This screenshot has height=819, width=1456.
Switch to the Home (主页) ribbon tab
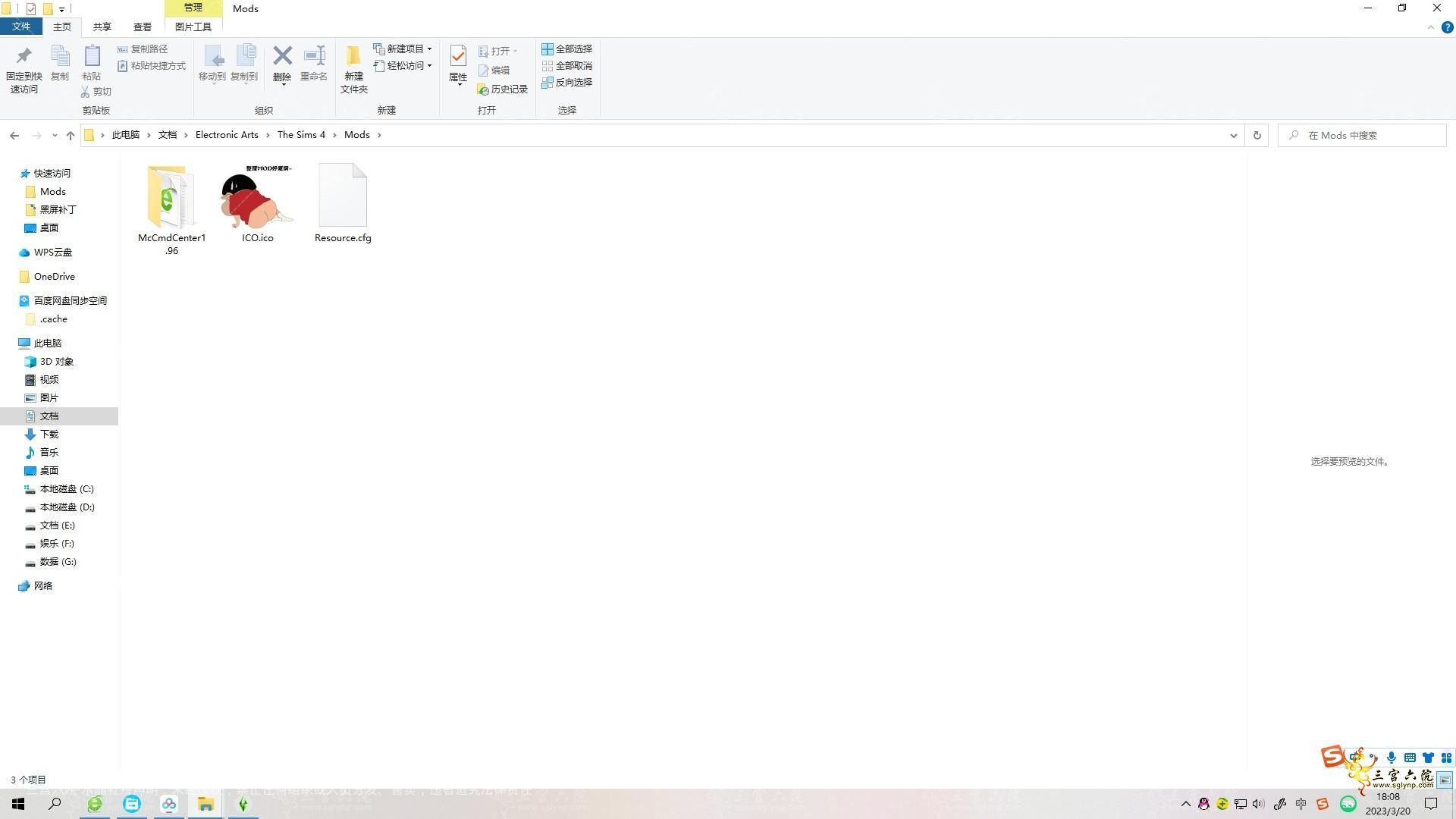coord(62,27)
